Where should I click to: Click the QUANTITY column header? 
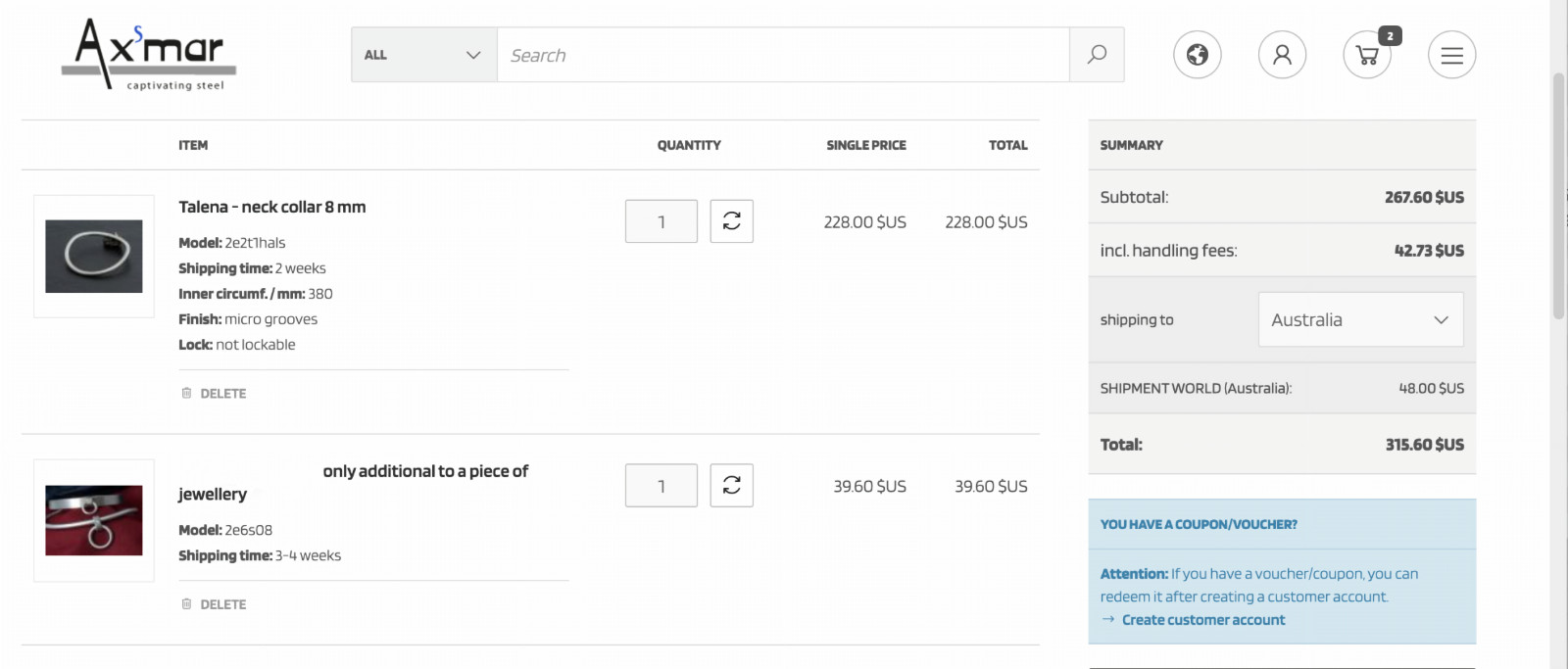point(689,145)
